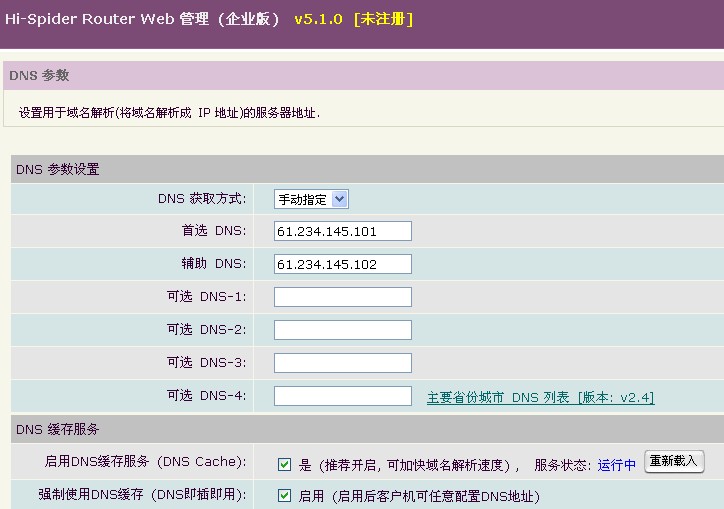Focus the 可选 DNS-3 input field
The image size is (724, 509).
tap(343, 363)
